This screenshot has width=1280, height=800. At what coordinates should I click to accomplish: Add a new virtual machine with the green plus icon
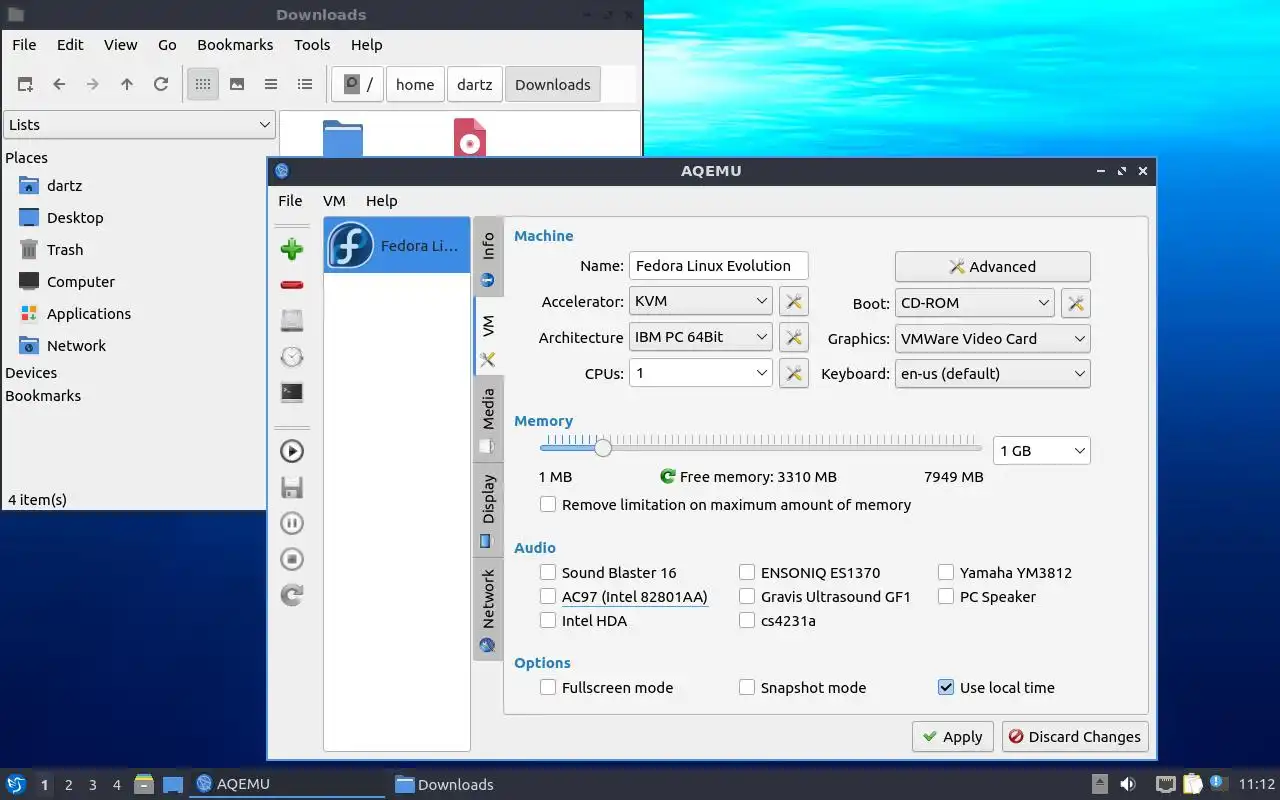(292, 249)
